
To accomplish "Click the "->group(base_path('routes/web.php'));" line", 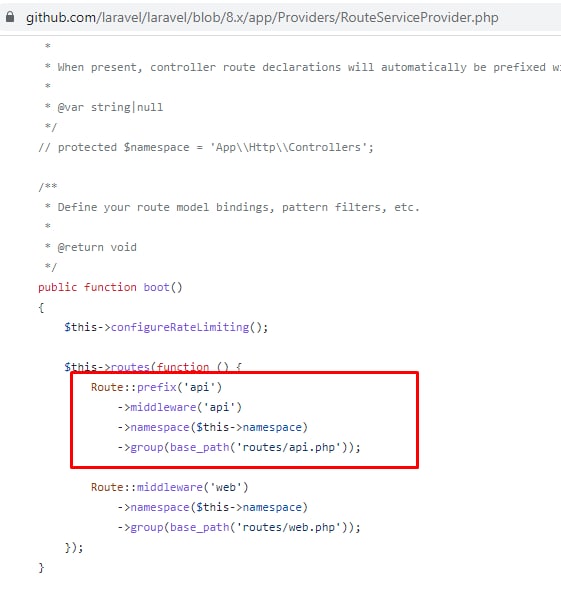I will coord(239,527).
